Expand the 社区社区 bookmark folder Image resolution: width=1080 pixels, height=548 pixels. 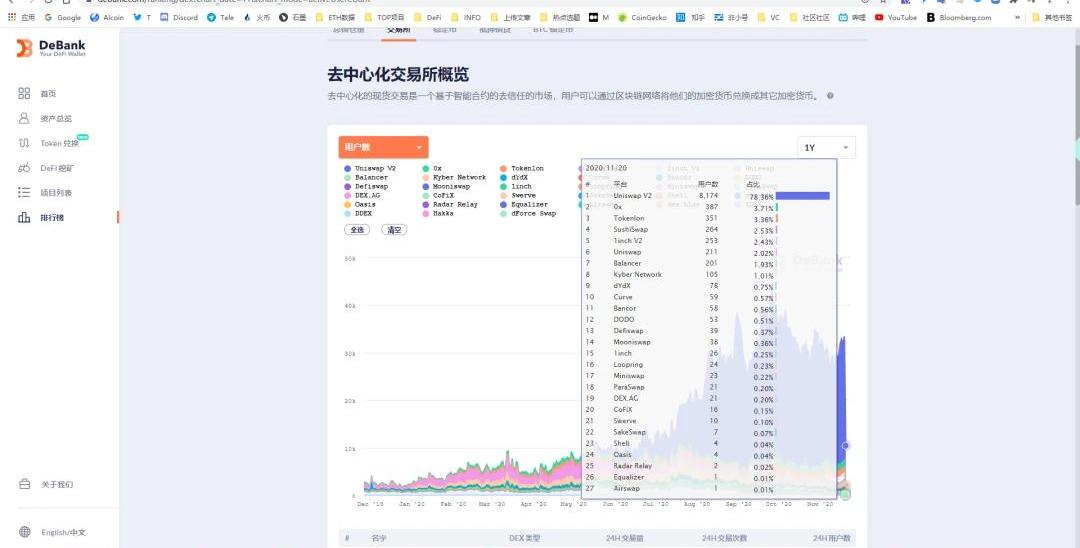coord(810,17)
